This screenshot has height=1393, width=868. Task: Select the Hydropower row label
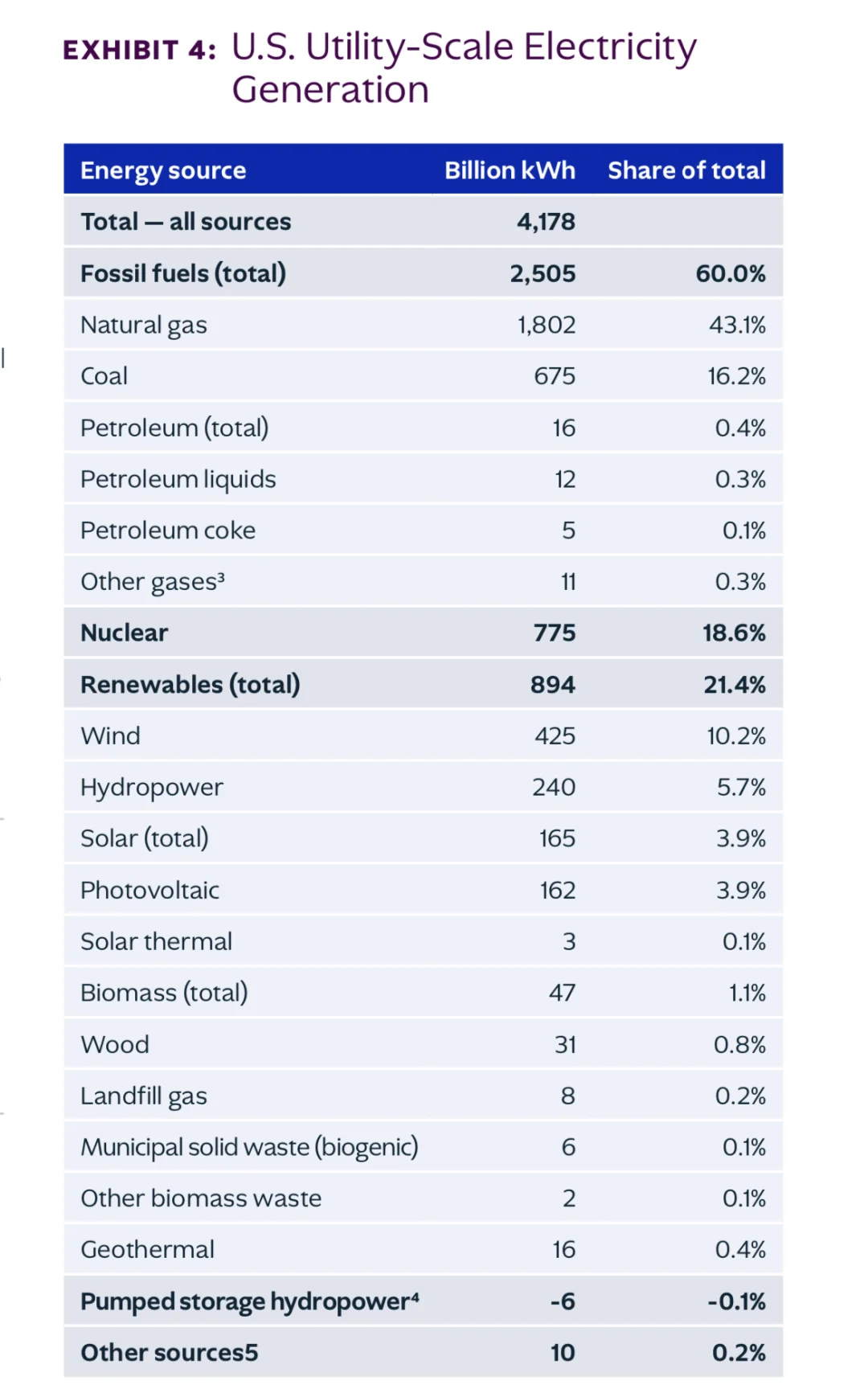tap(152, 788)
